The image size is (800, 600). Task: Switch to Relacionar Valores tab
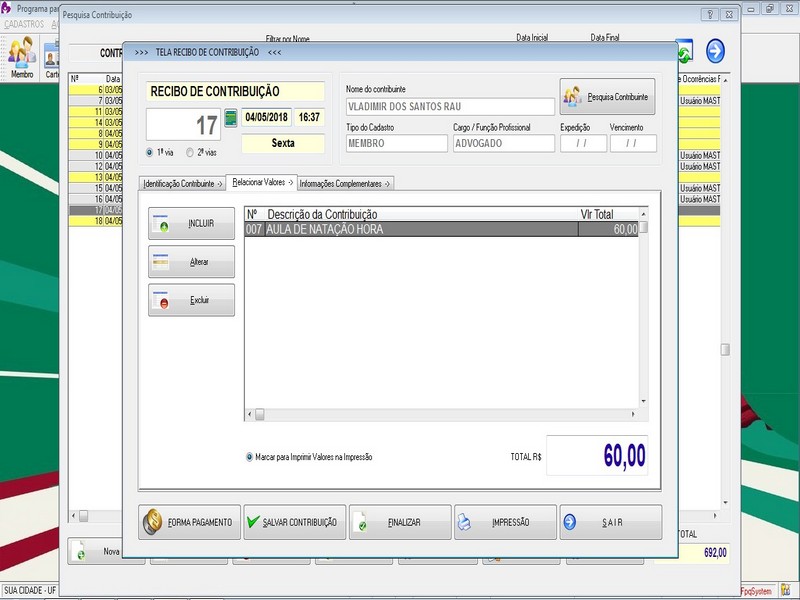[262, 182]
